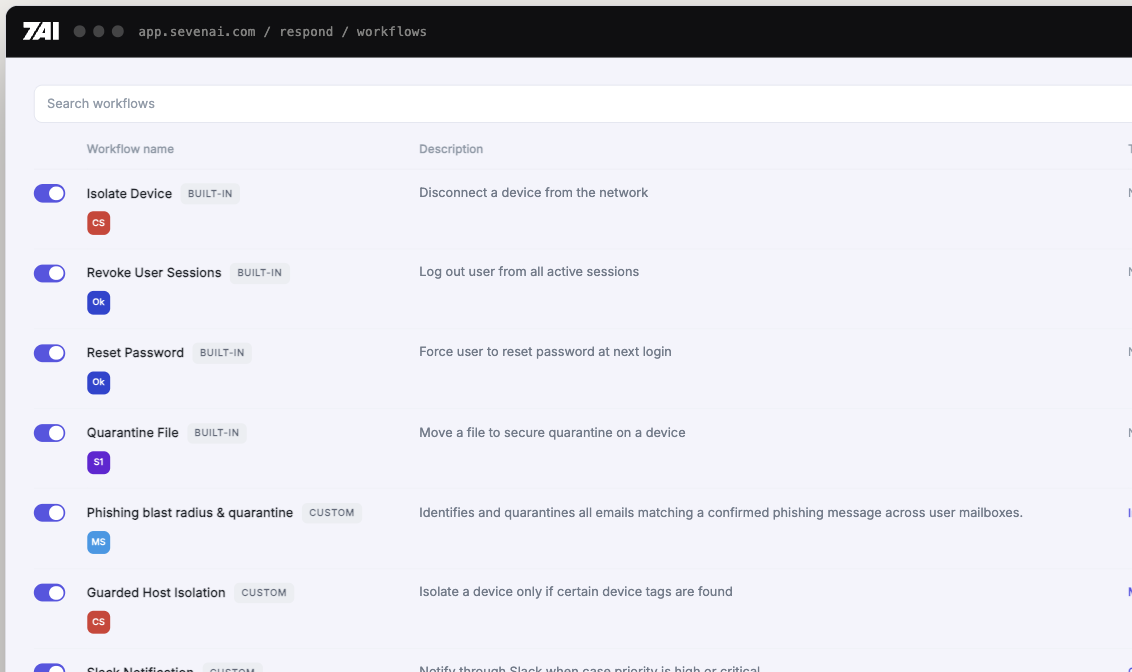
Task: Switch off the Reset Password workflow
Action: (50, 353)
